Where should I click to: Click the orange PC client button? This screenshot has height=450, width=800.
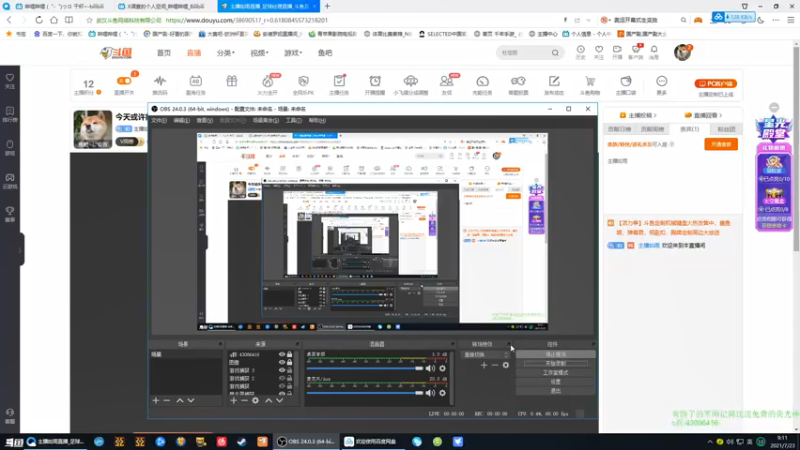pos(715,83)
